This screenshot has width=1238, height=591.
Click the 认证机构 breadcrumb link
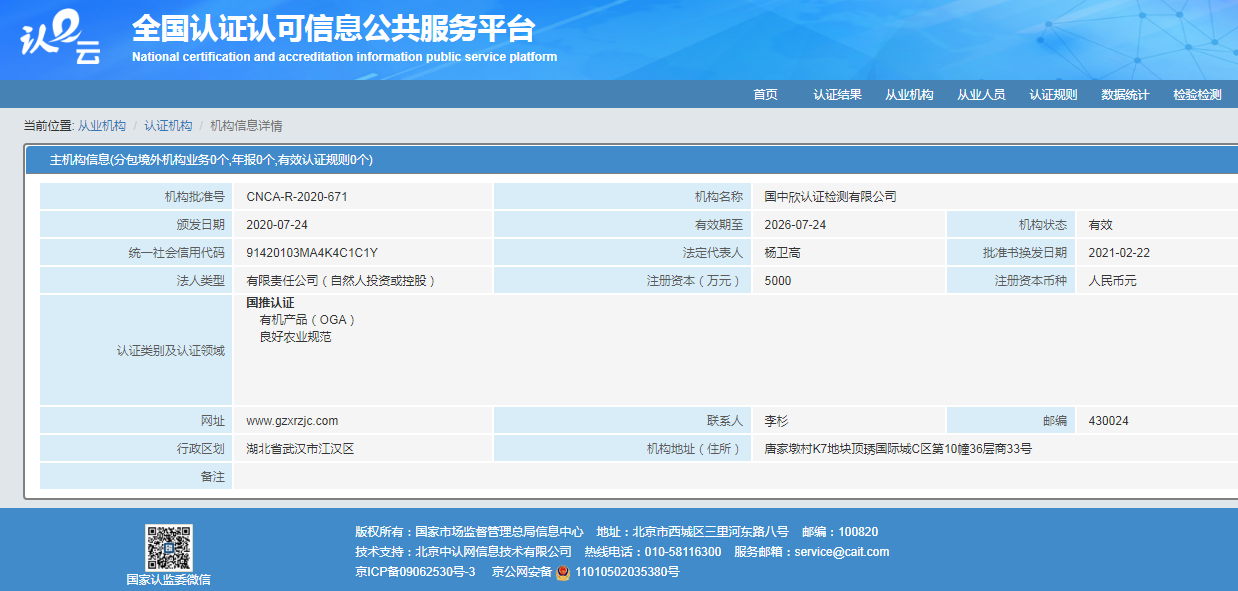pyautogui.click(x=168, y=126)
